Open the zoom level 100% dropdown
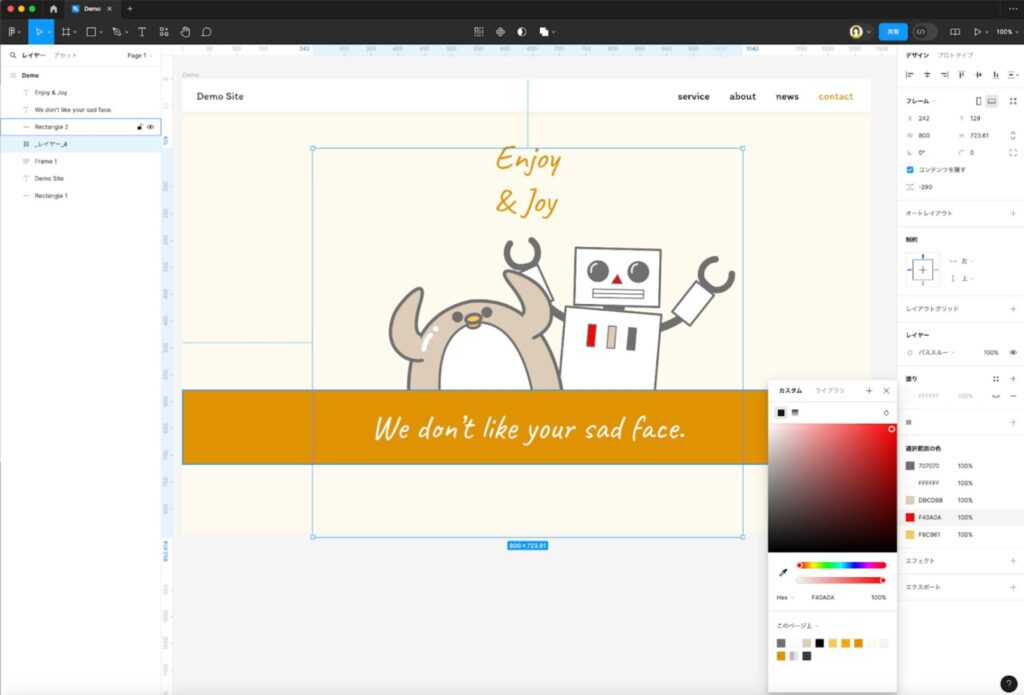1024x695 pixels. 1007,31
